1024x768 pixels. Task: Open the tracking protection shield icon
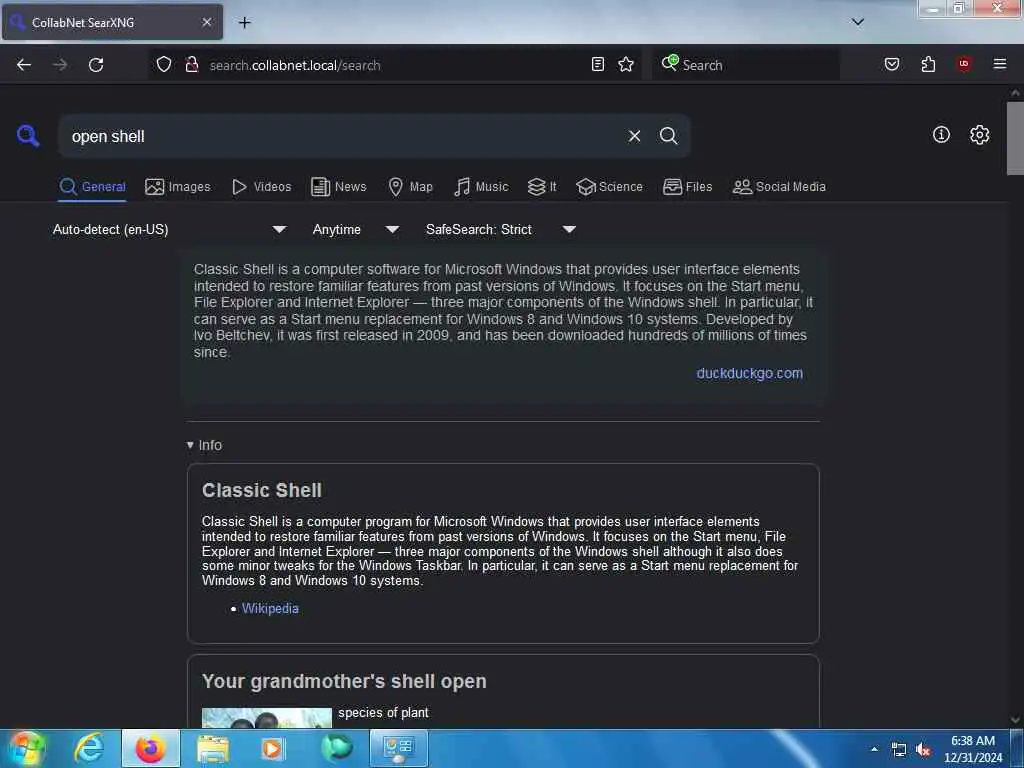click(x=164, y=64)
